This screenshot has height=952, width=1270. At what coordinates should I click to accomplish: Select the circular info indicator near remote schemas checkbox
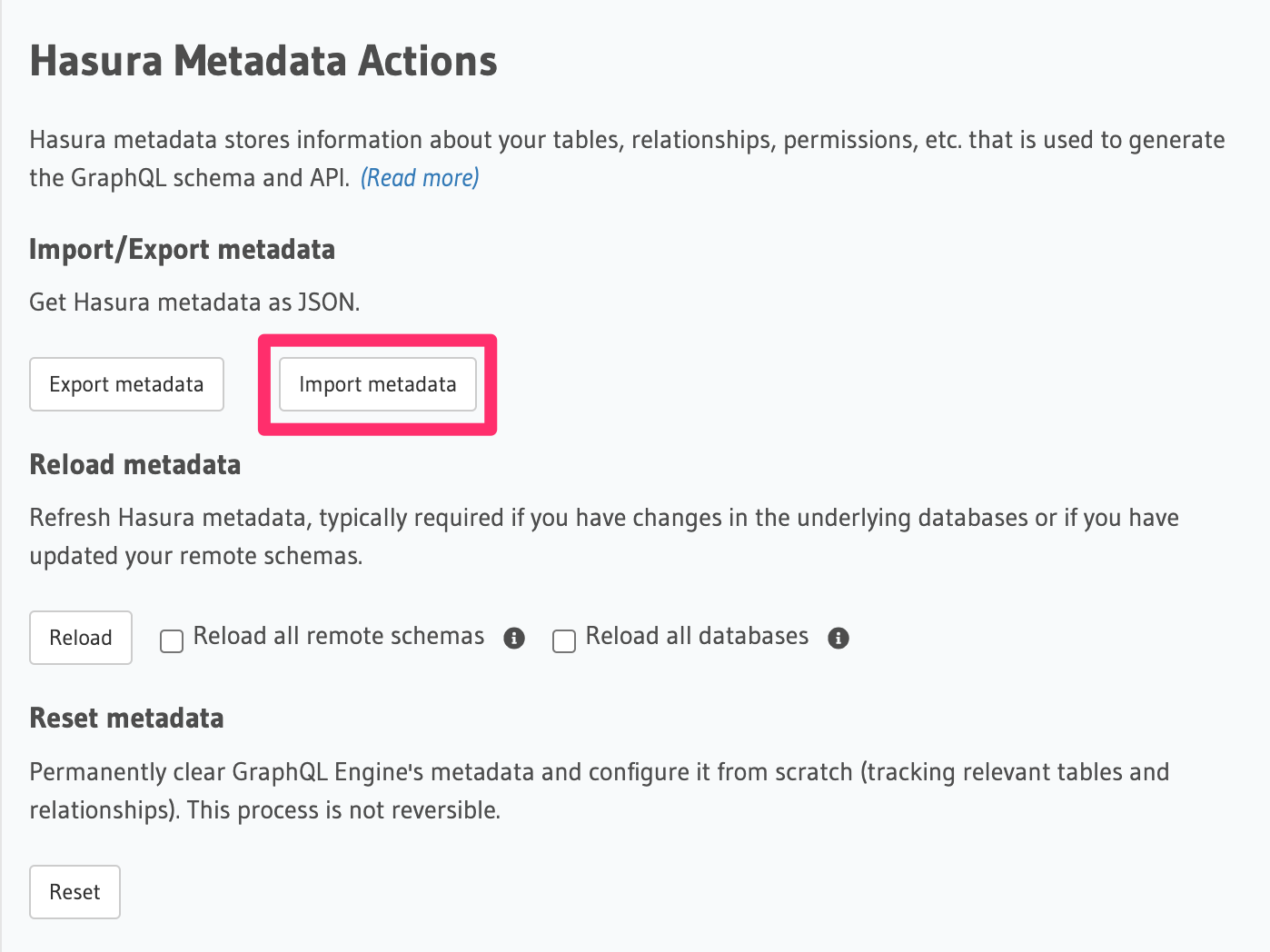[x=513, y=639]
